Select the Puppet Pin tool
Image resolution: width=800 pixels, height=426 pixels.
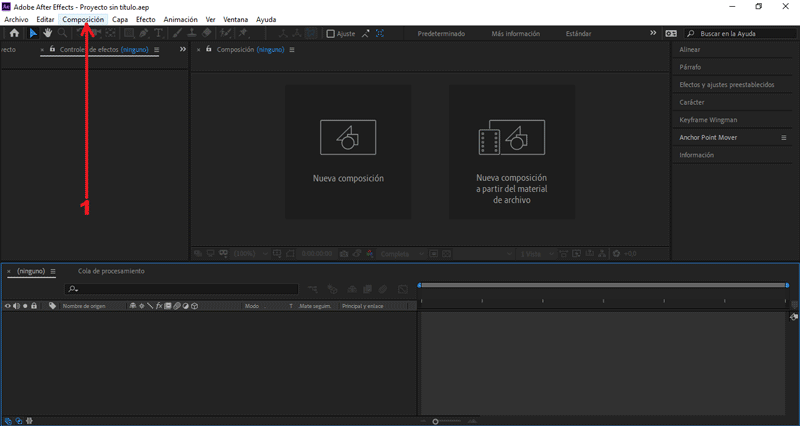pos(243,33)
